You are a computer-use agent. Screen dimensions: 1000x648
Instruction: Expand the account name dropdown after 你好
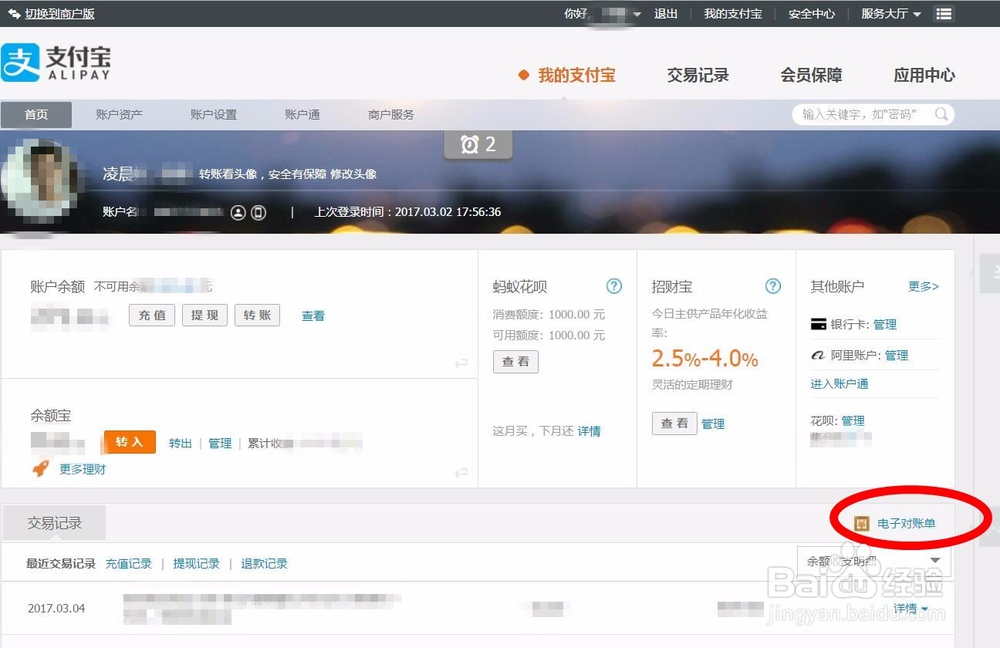coord(637,14)
